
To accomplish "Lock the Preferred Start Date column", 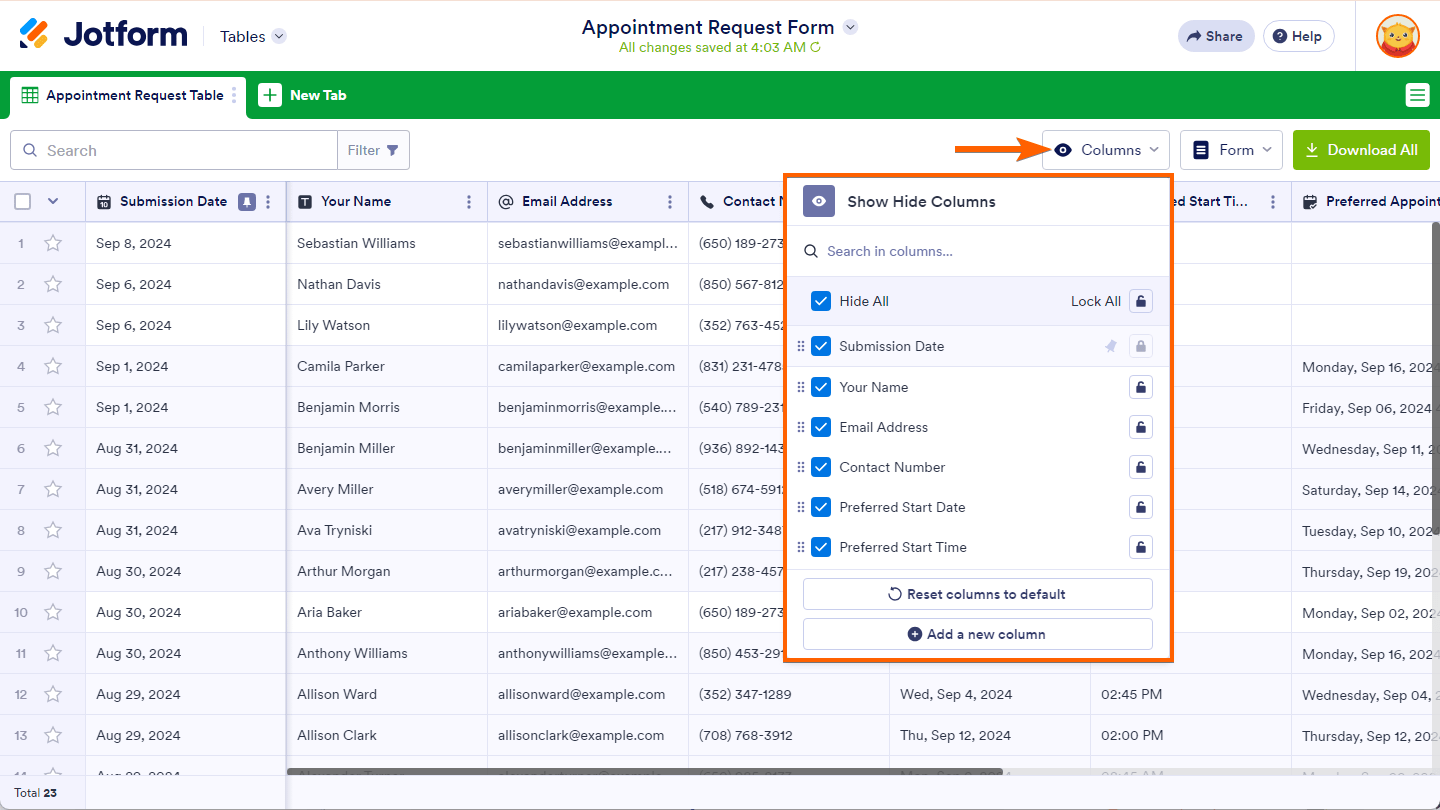I will [x=1141, y=507].
